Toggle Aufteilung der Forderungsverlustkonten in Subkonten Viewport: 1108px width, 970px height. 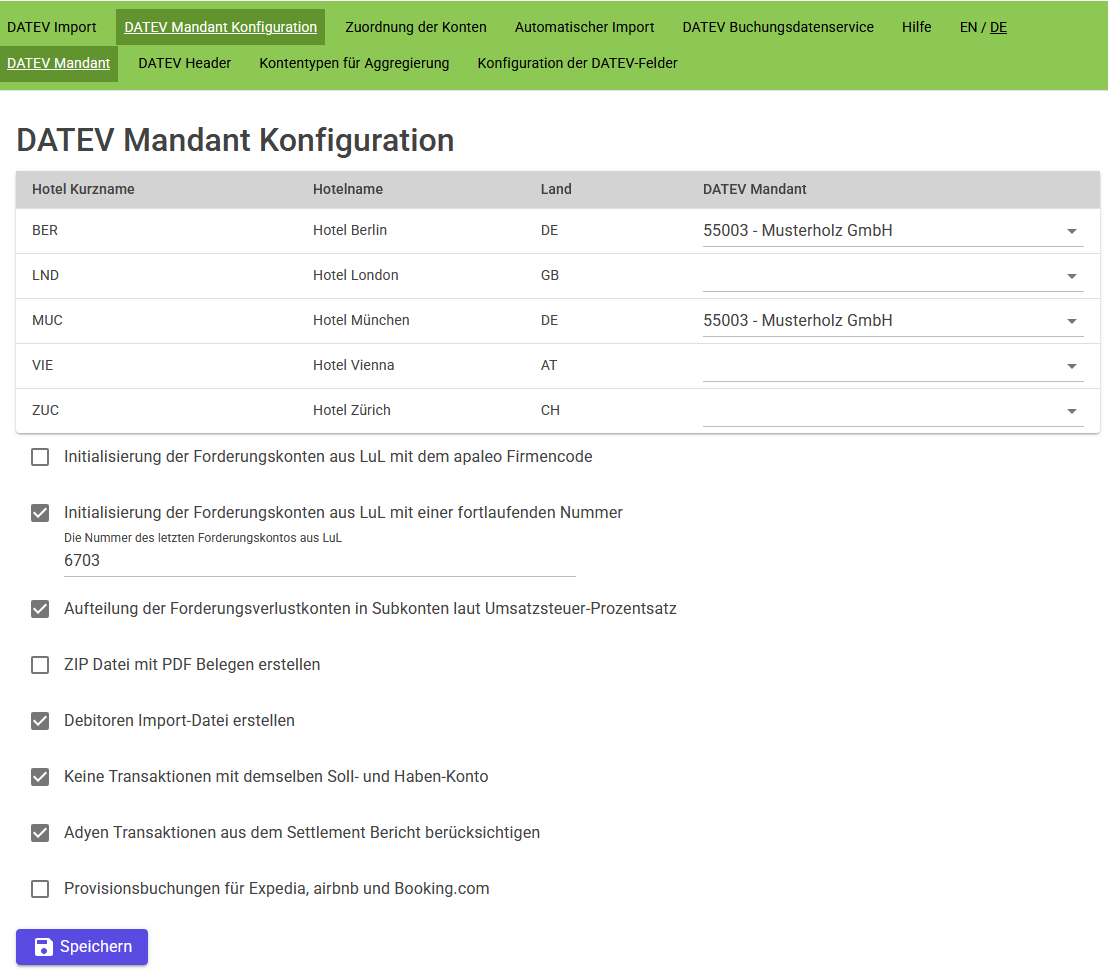tap(40, 609)
